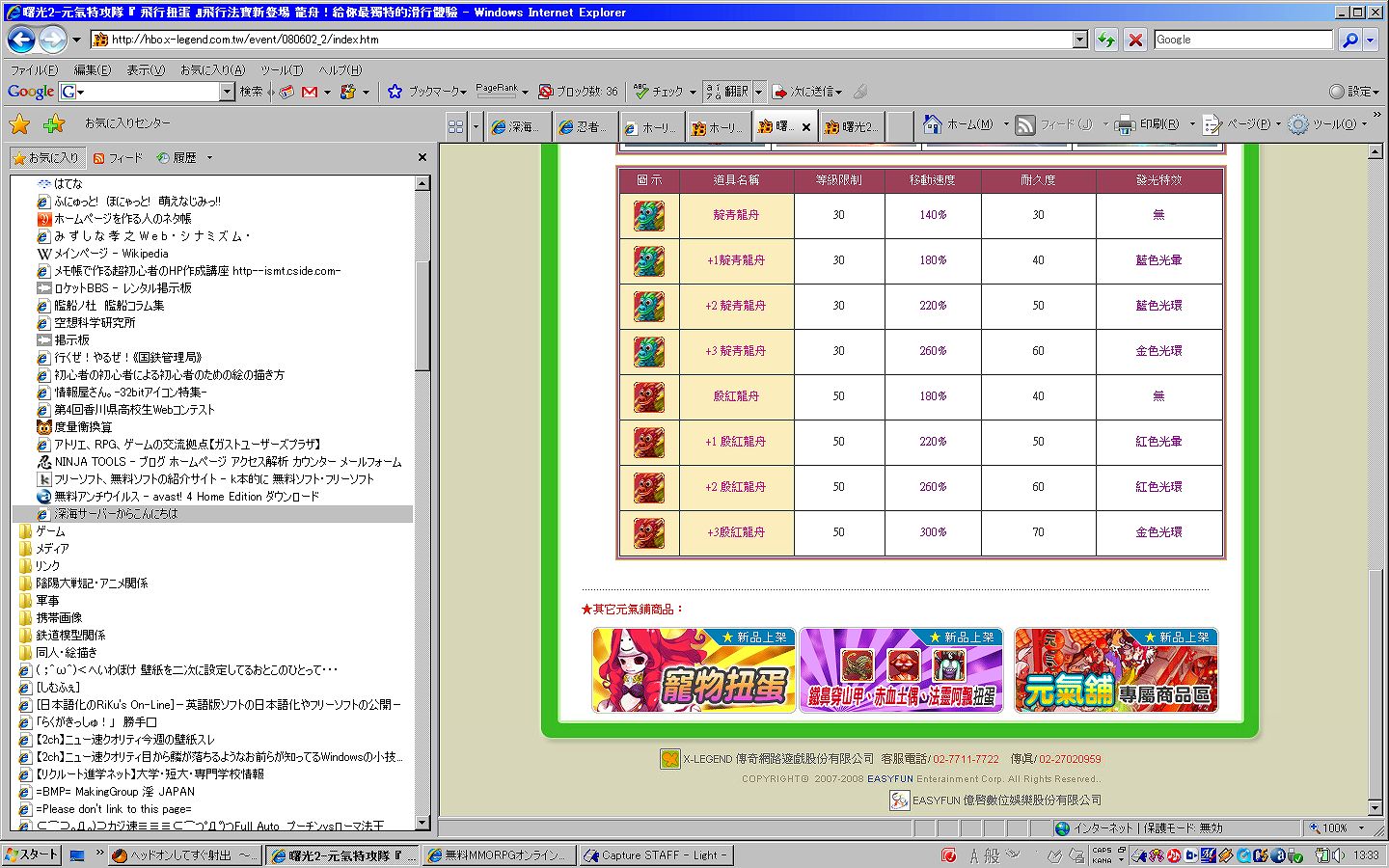Open the お気に入り(A) menu
Image resolution: width=1389 pixels, height=868 pixels.
click(x=212, y=70)
